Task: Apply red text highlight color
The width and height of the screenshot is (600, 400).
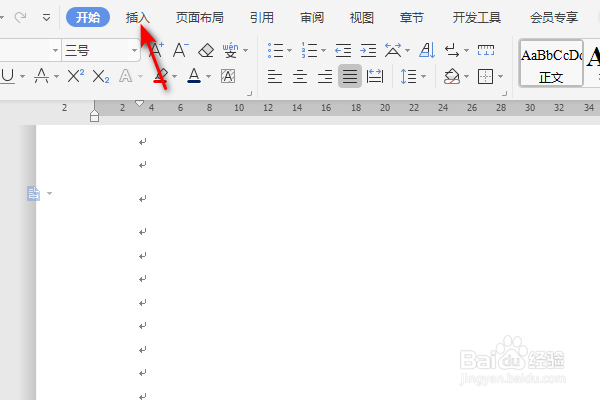Action: point(161,76)
